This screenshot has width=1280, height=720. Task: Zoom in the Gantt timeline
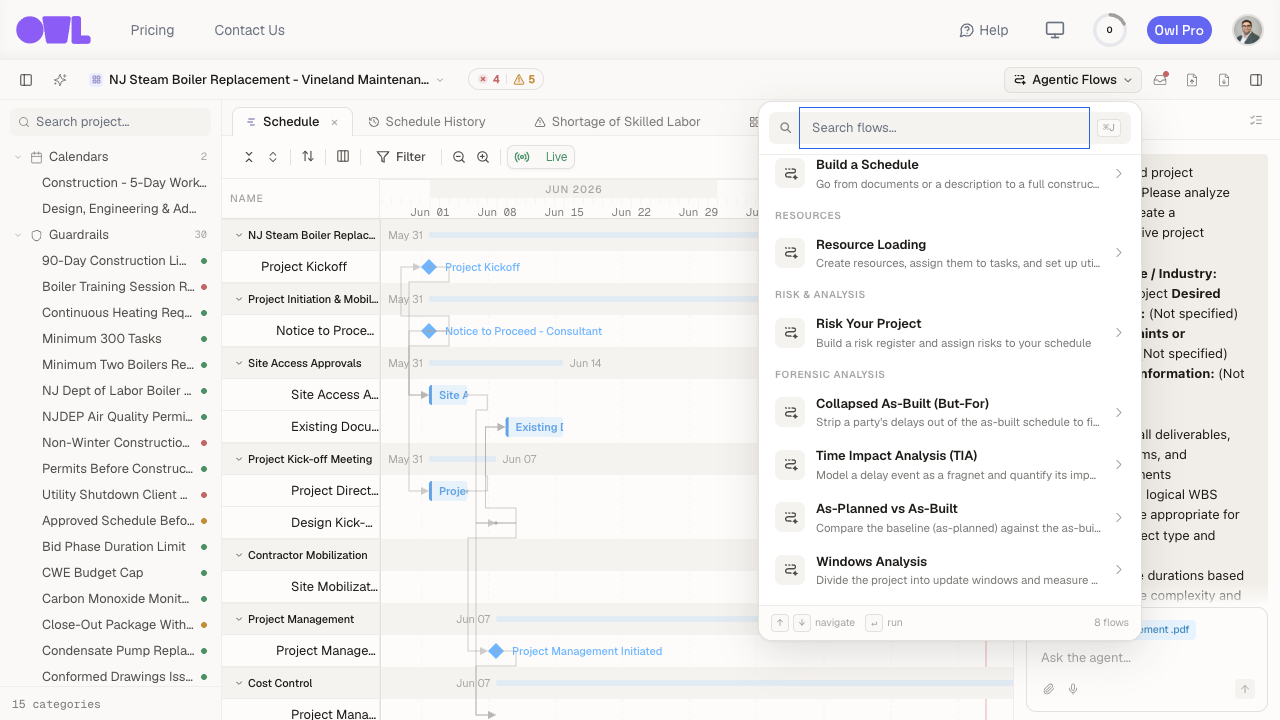click(483, 157)
